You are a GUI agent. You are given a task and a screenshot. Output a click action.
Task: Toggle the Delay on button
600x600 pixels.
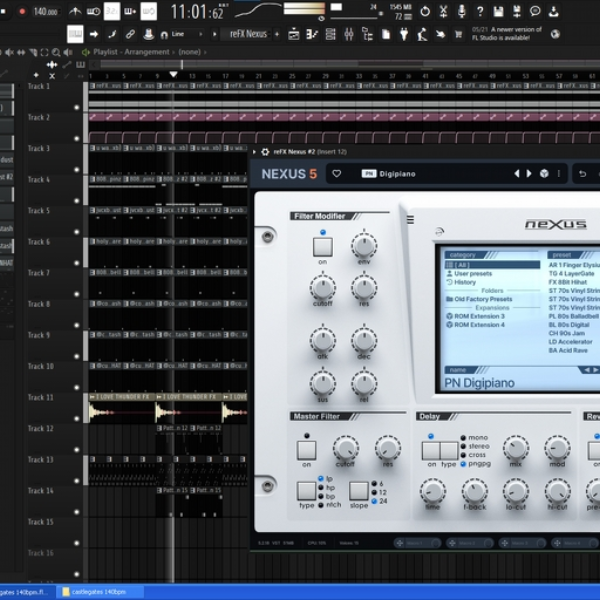click(x=431, y=451)
